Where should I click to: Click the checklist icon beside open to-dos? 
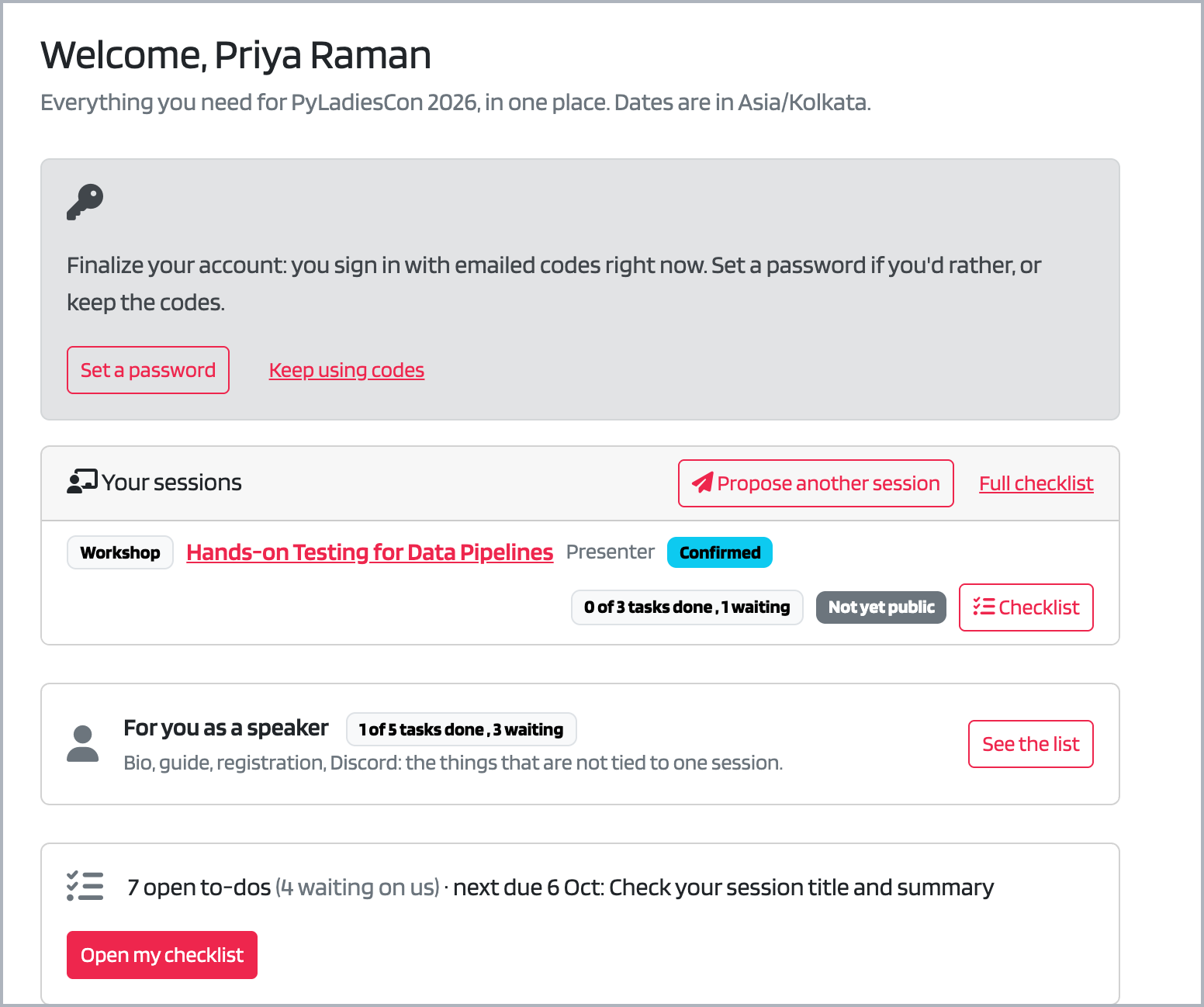(85, 886)
